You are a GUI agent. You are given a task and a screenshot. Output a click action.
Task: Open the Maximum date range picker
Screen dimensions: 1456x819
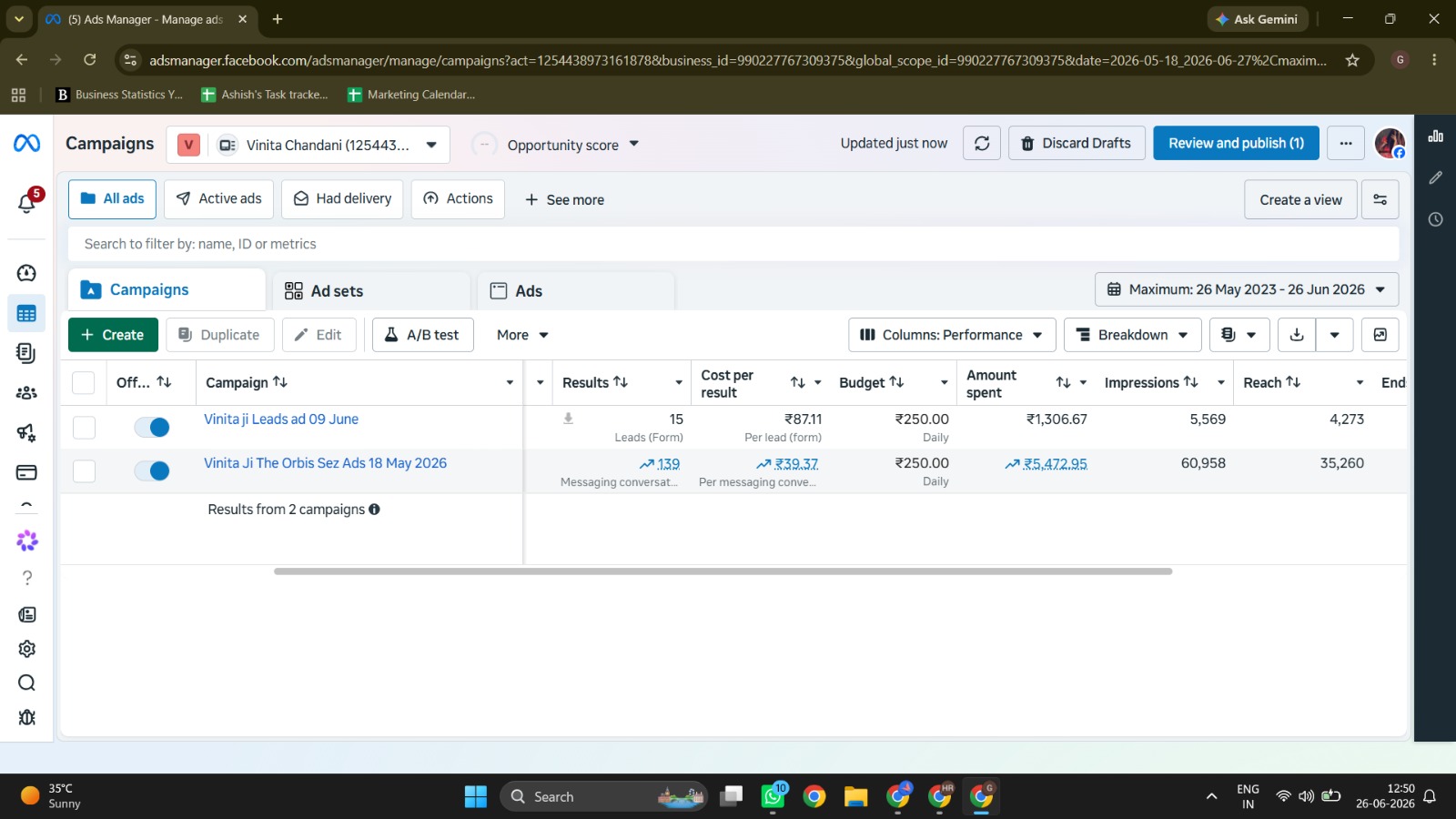click(x=1247, y=289)
